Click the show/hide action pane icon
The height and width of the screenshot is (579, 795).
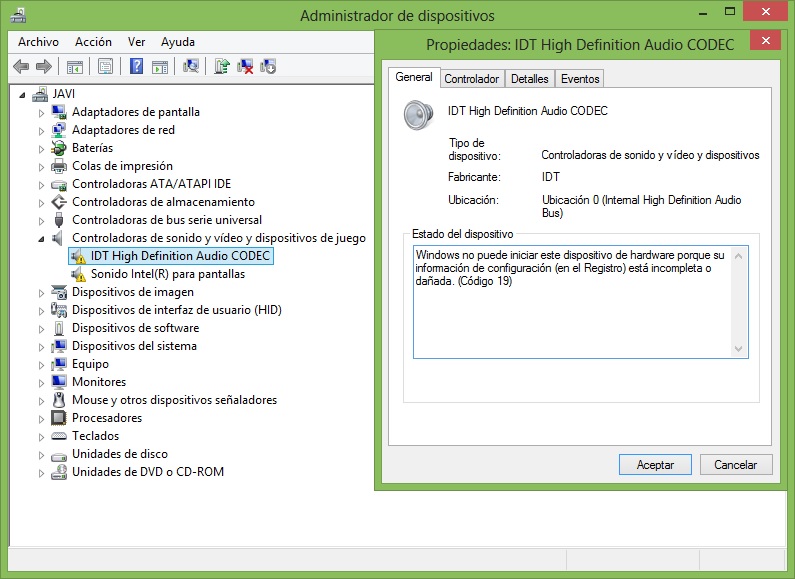(x=160, y=66)
